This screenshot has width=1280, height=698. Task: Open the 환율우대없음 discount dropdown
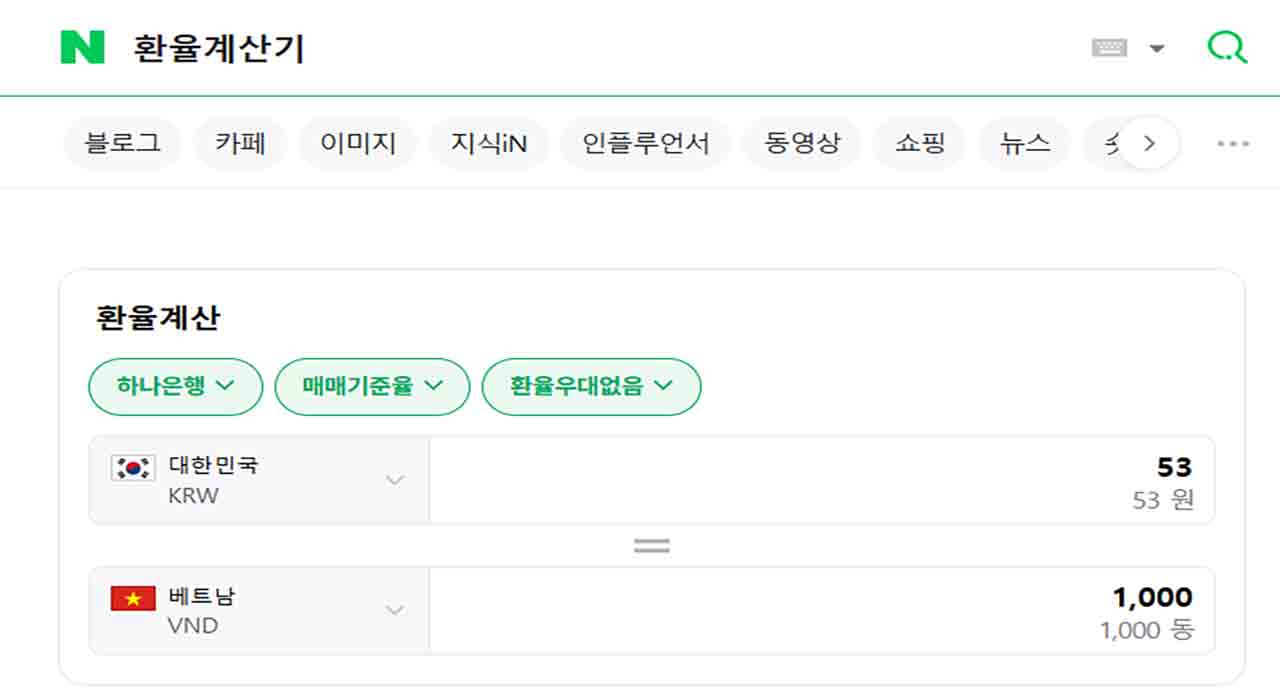(591, 387)
